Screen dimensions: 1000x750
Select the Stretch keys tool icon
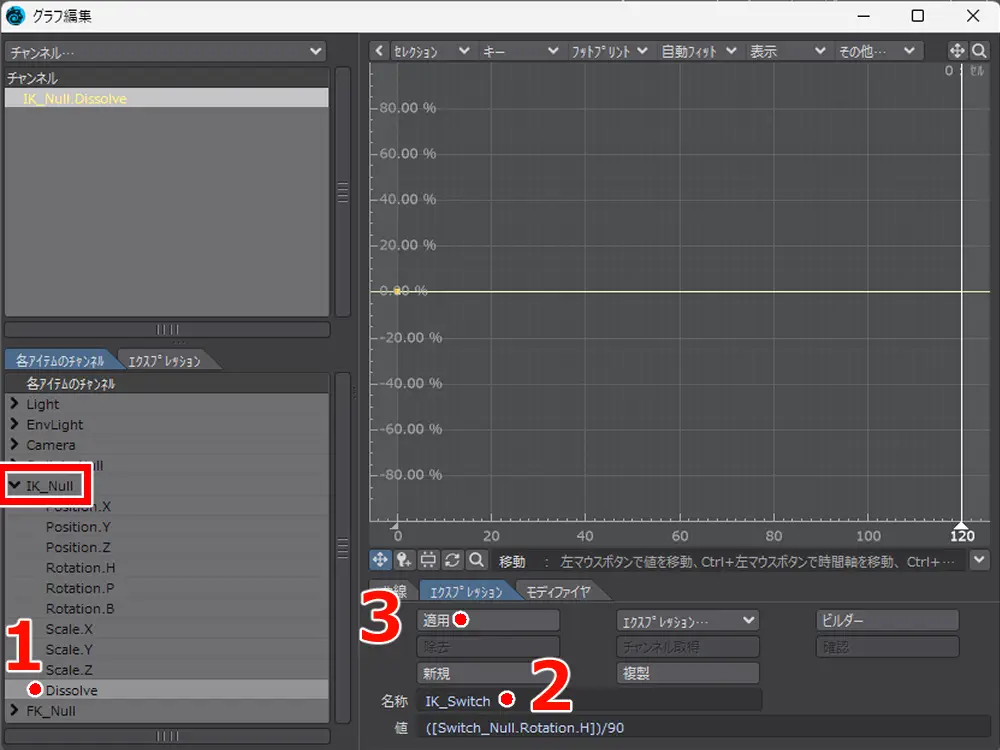tap(429, 561)
